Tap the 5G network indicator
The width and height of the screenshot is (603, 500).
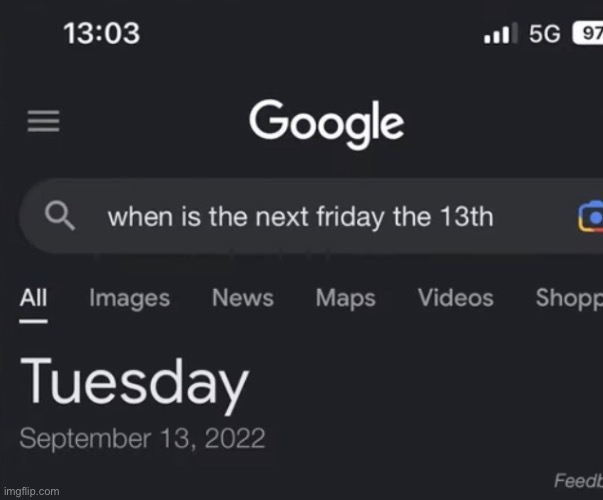click(x=544, y=34)
